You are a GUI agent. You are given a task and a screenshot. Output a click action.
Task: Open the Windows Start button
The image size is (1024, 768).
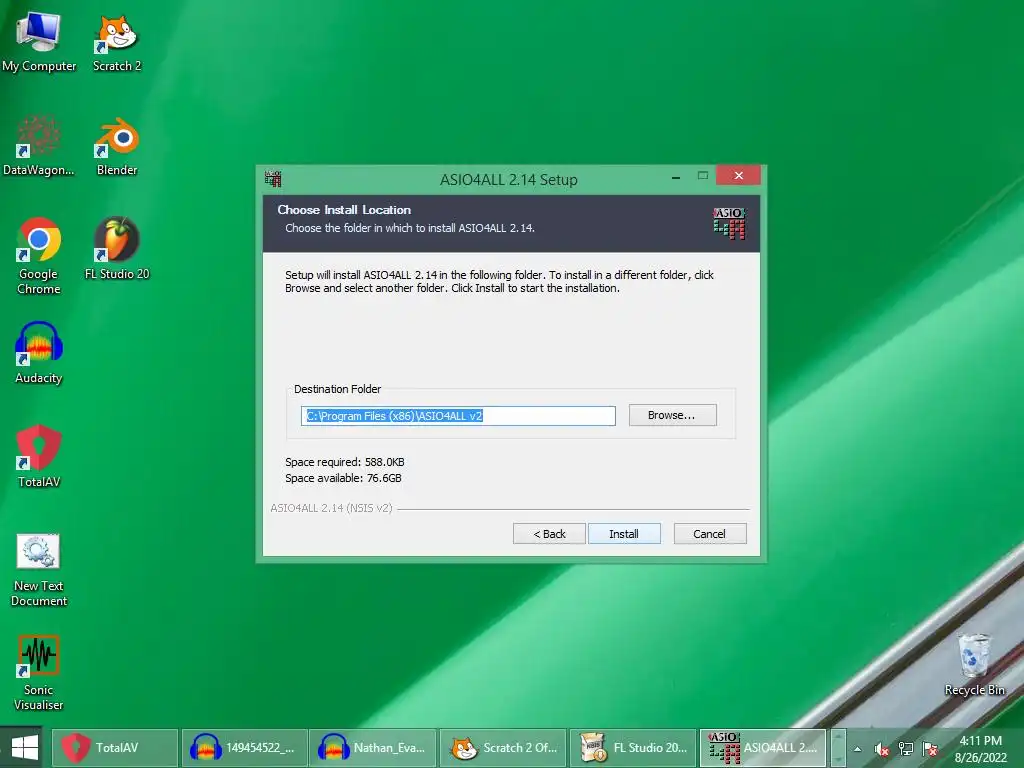24,748
